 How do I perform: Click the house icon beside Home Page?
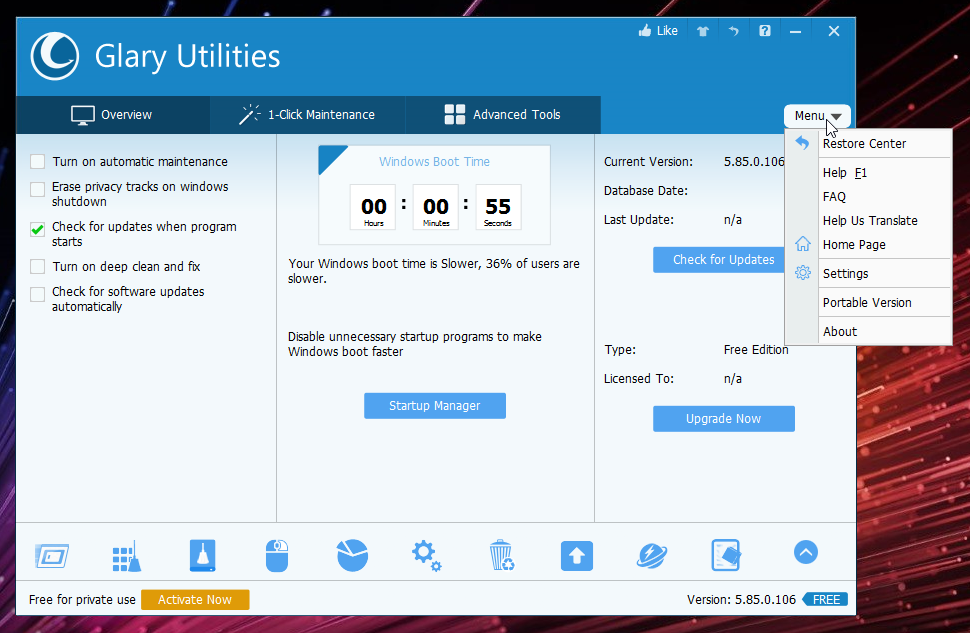[x=802, y=244]
